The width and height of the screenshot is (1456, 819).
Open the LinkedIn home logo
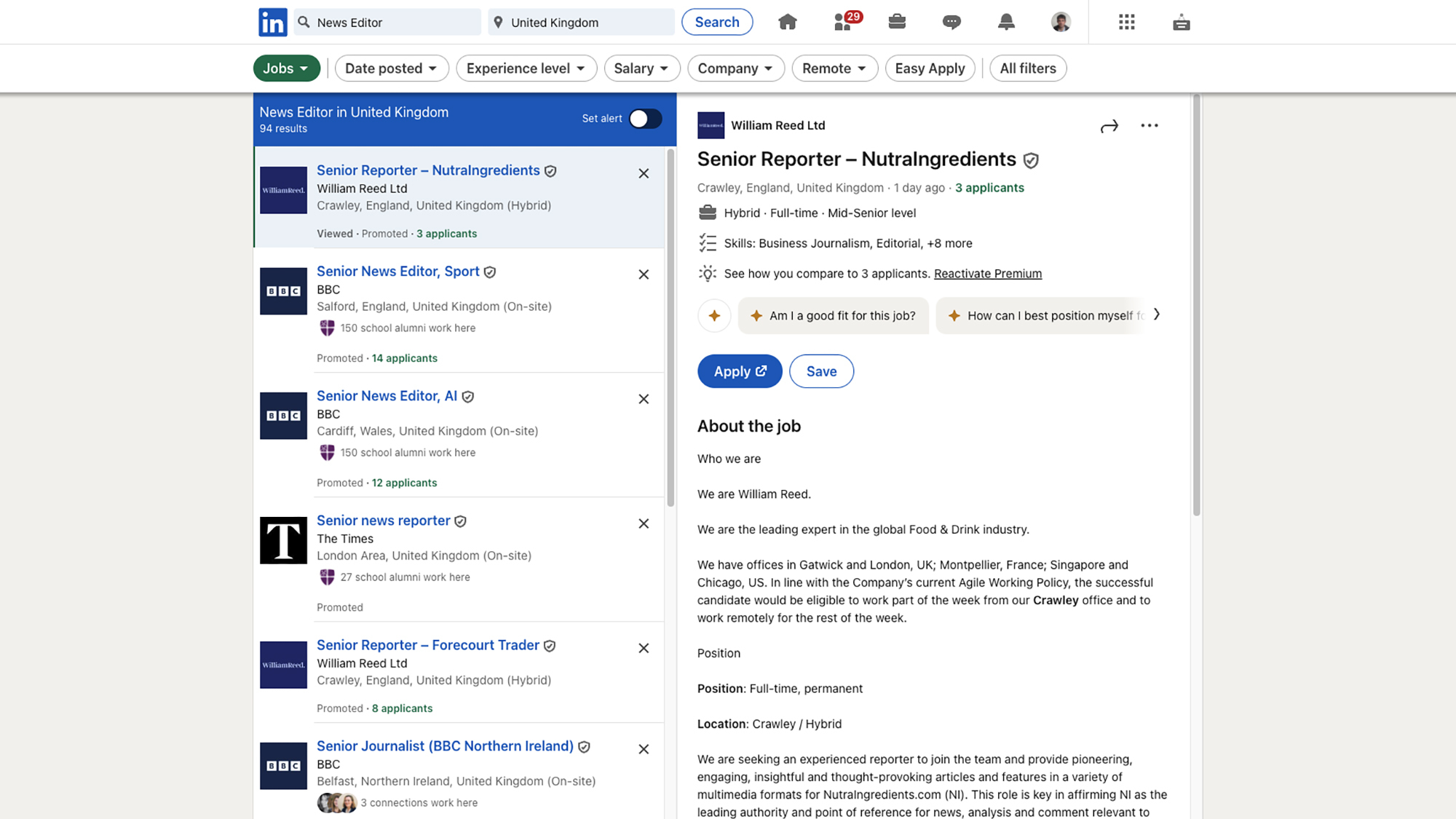tap(273, 22)
